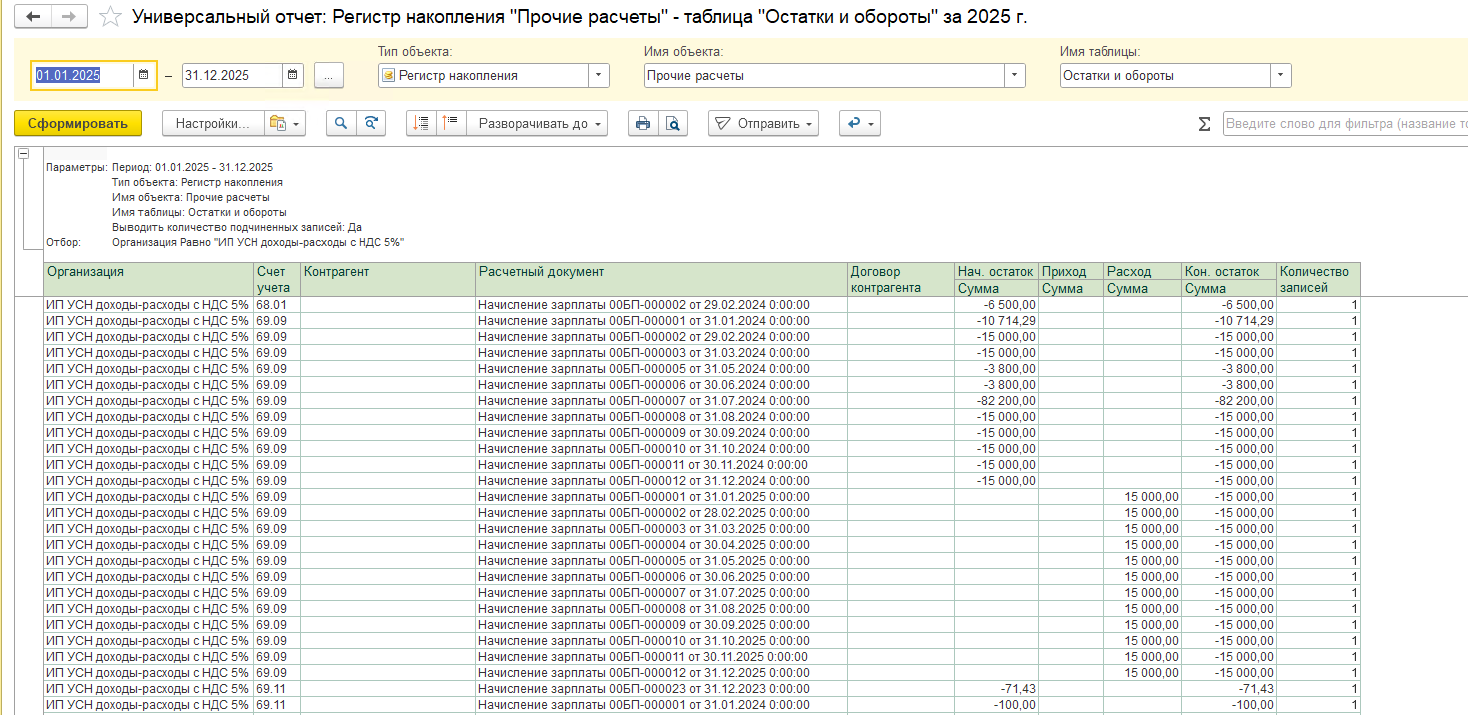Open calendar for start date 01.01.2025

[144, 75]
